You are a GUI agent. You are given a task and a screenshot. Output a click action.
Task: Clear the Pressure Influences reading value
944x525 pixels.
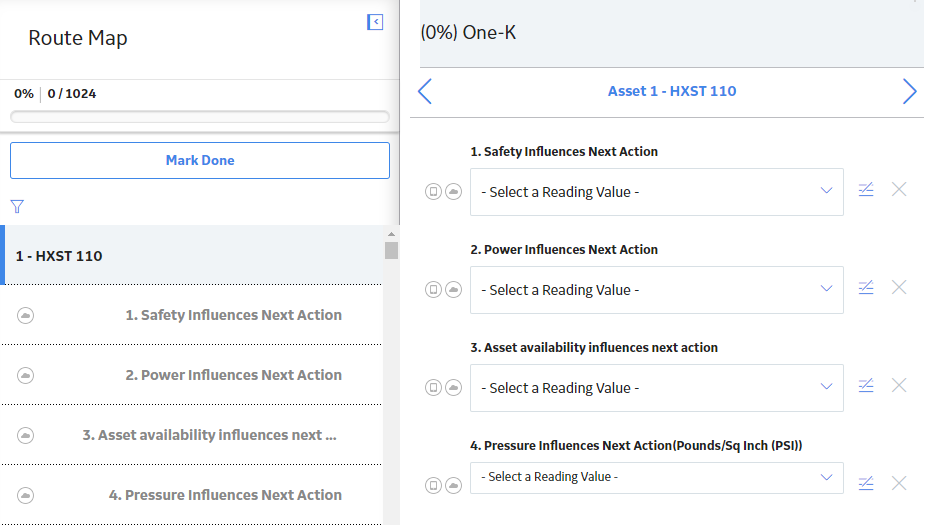click(899, 483)
